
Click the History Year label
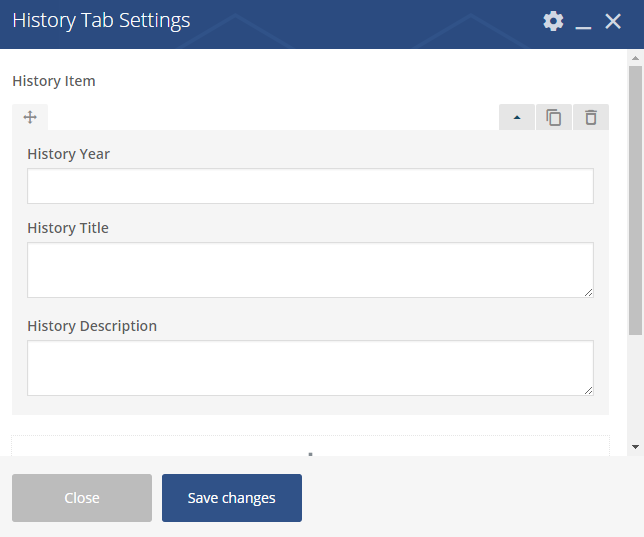(68, 154)
